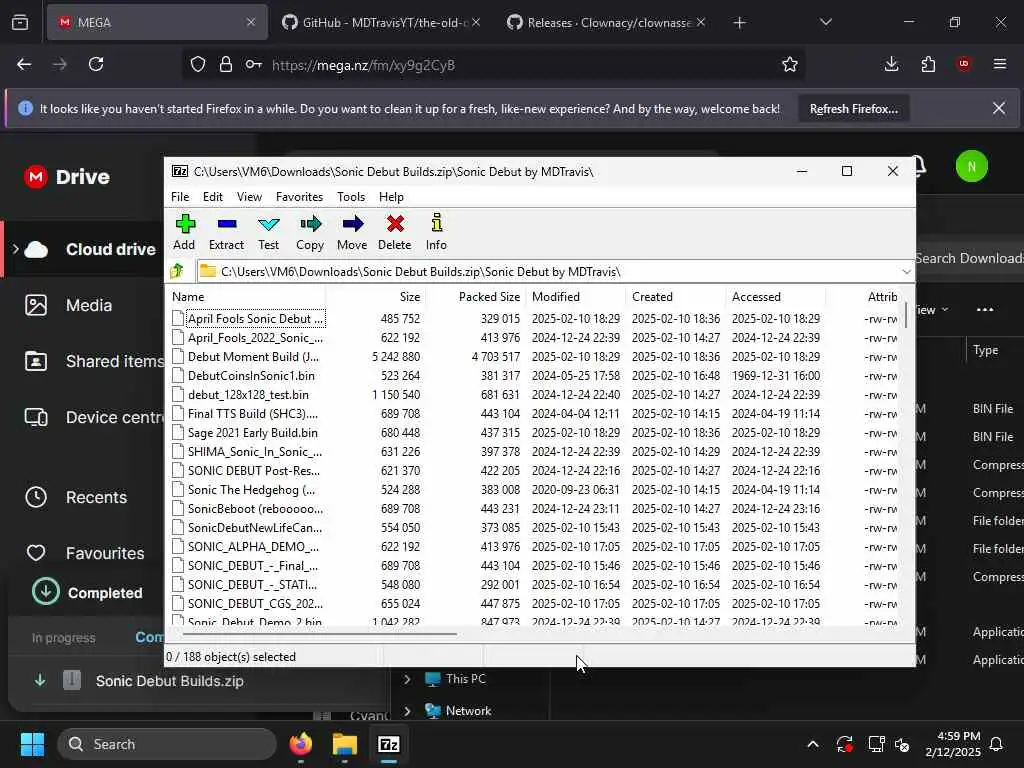The width and height of the screenshot is (1024, 768).
Task: Sort by the Size column header
Action: pyautogui.click(x=376, y=296)
